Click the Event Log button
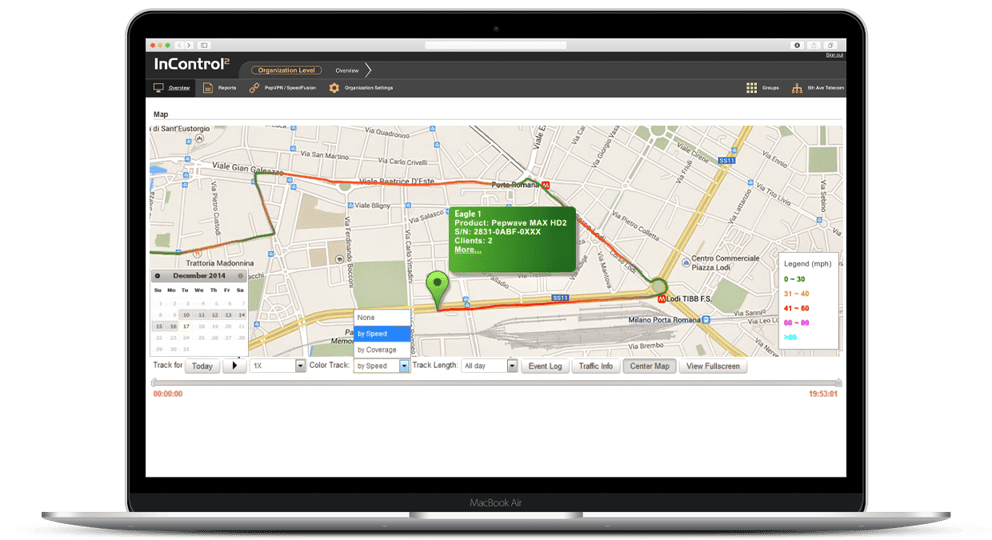 (x=545, y=366)
